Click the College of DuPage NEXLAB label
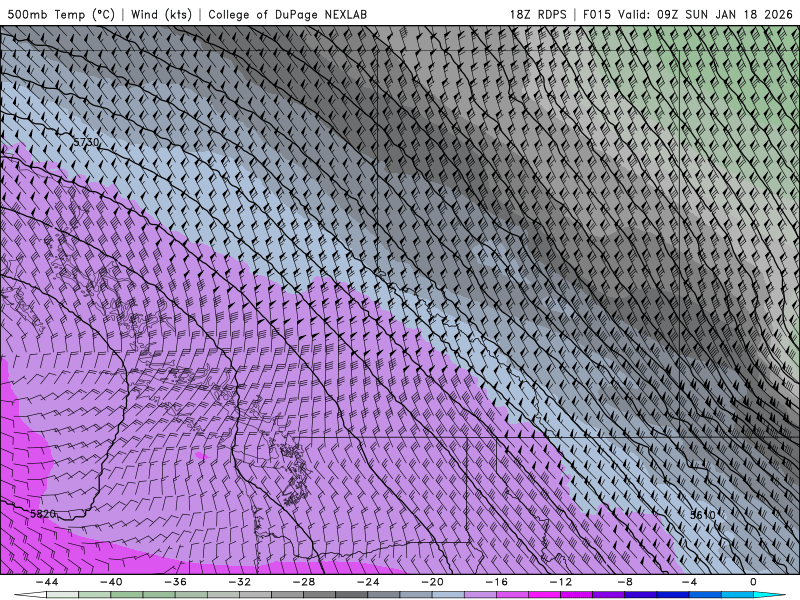Viewport: 800px width, 600px height. tap(287, 14)
